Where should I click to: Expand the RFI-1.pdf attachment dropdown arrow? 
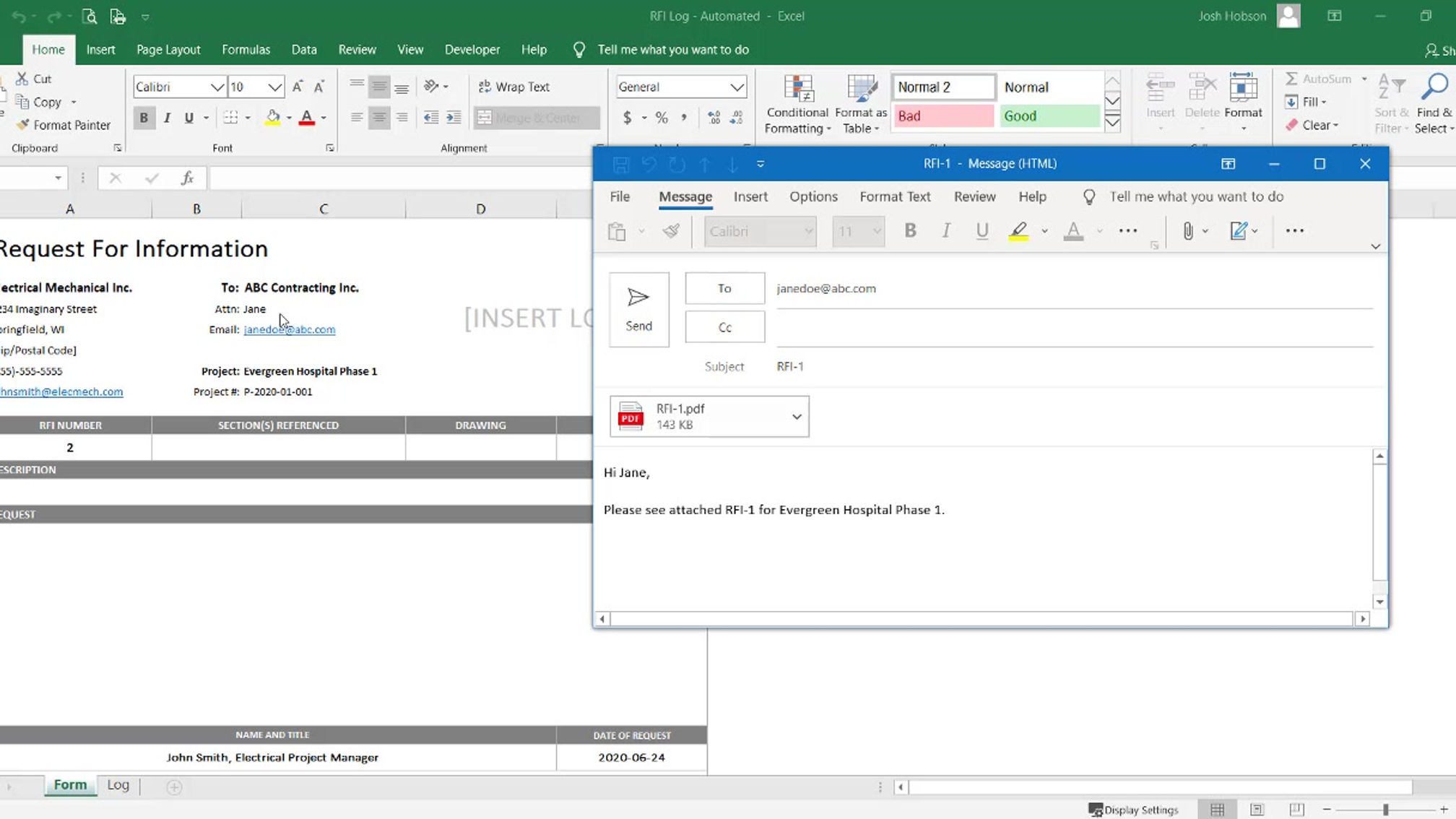click(x=797, y=417)
